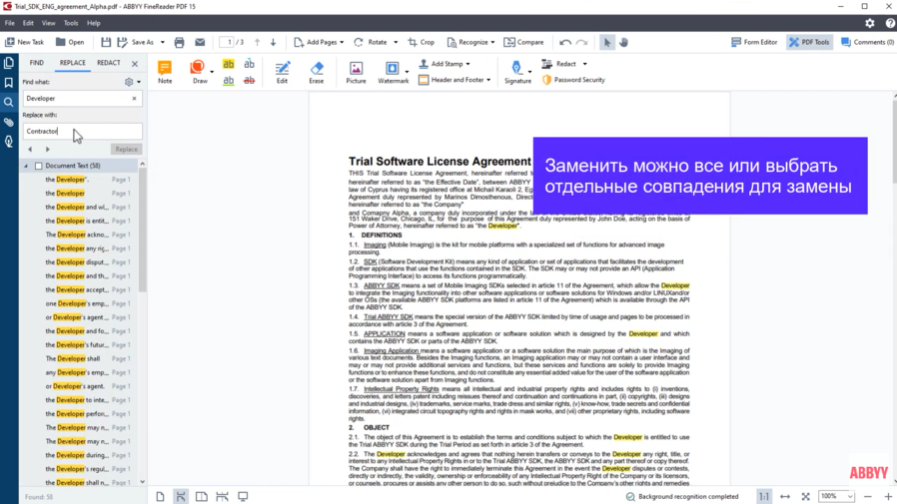Click the Undo arrow
Image resolution: width=897 pixels, height=504 pixels.
pos(565,42)
